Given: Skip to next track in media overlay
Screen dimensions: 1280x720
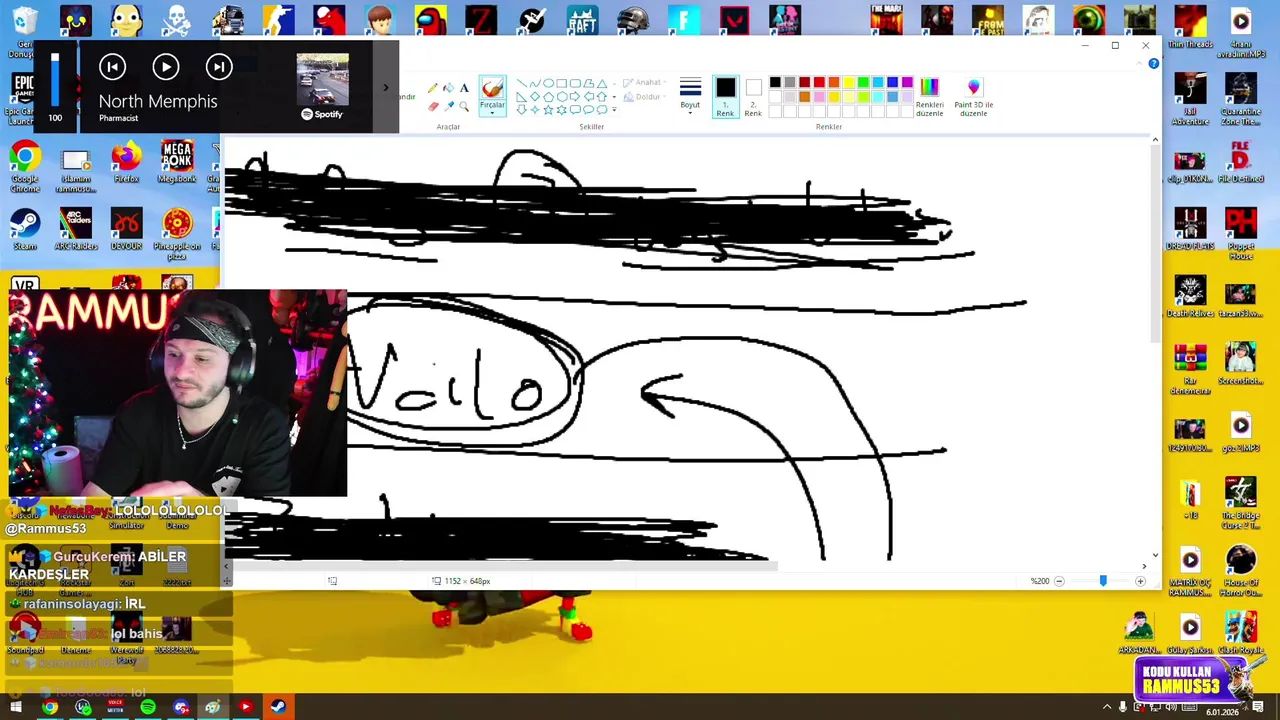Looking at the screenshot, I should (x=218, y=67).
